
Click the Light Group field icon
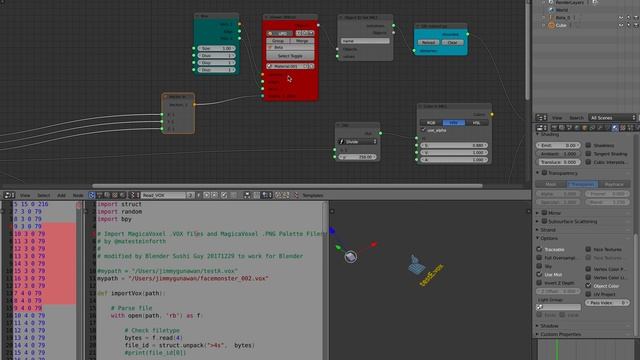[540, 307]
